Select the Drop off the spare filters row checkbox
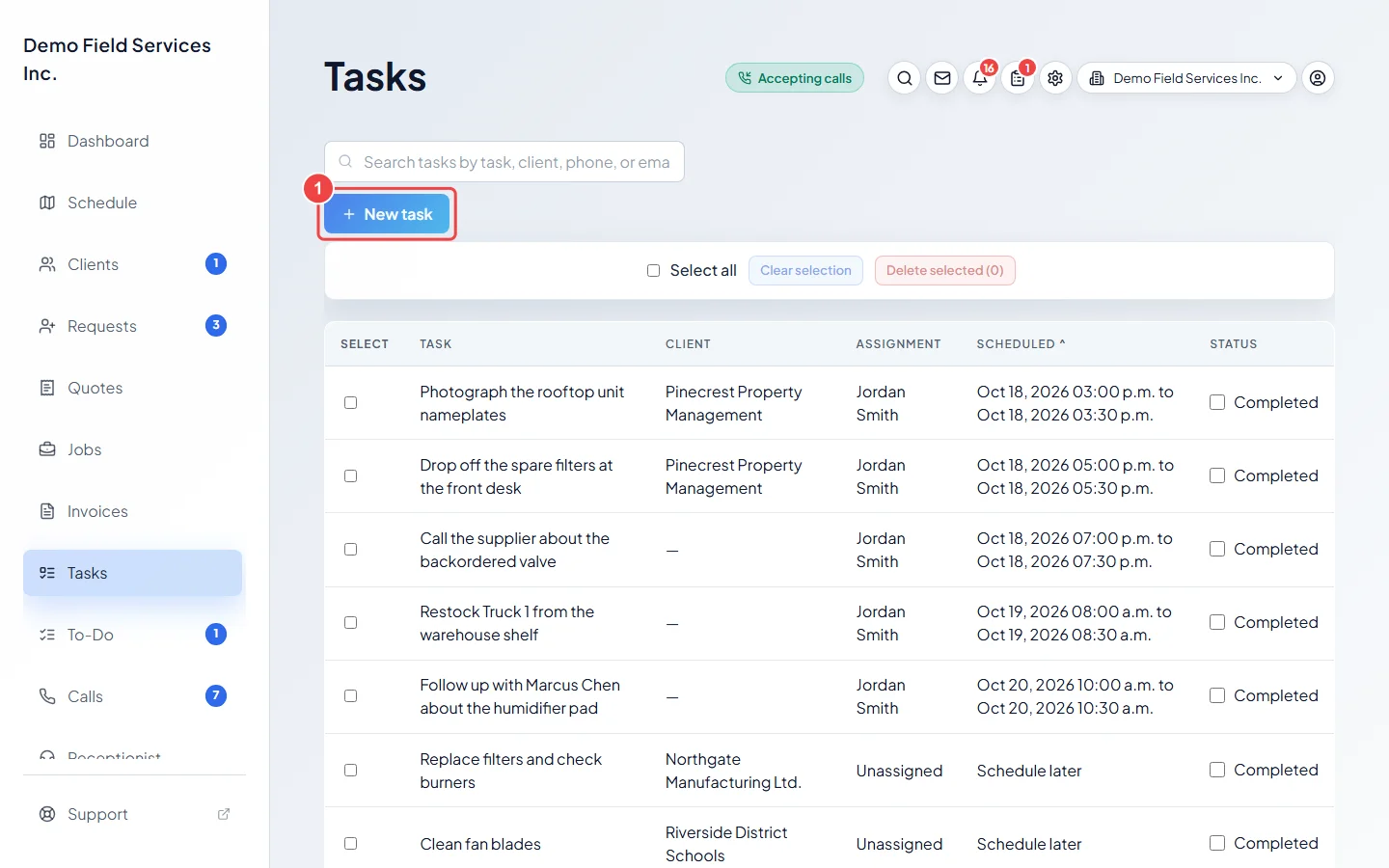Screen dimensions: 1389x868 click(x=351, y=476)
